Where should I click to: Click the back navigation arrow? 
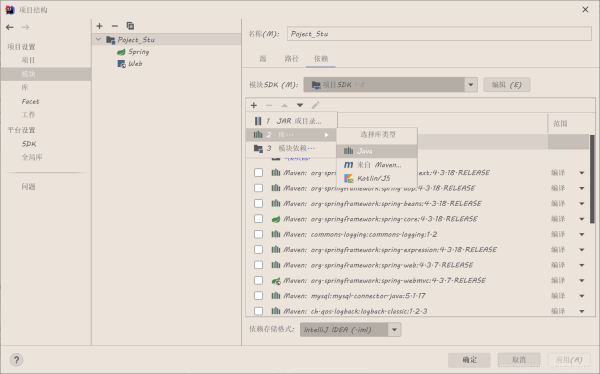pos(10,27)
